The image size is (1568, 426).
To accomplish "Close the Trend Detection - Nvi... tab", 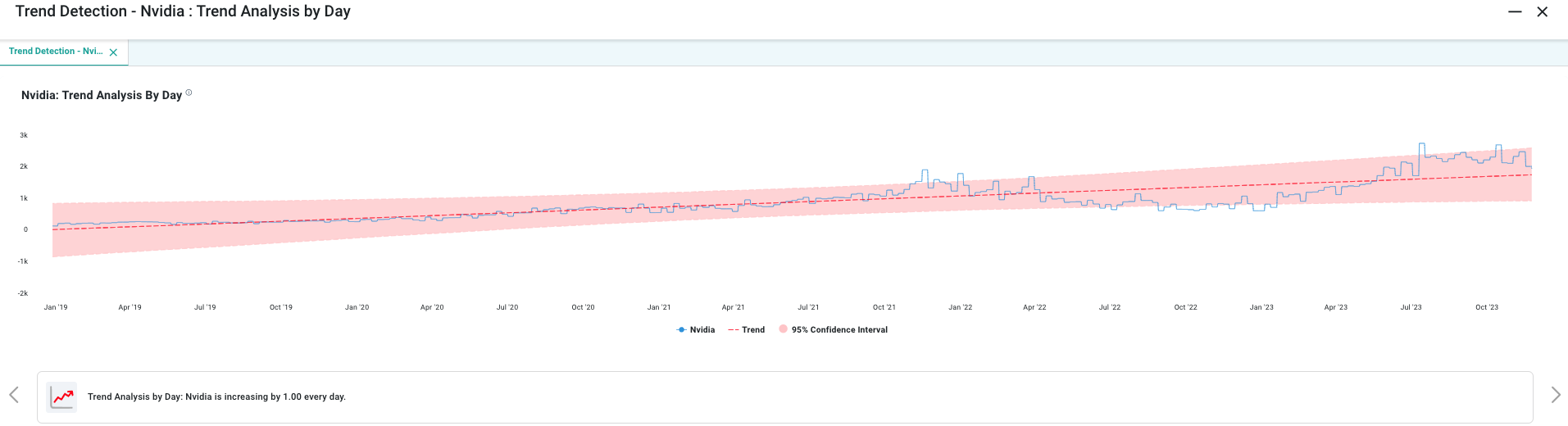I will tap(113, 52).
